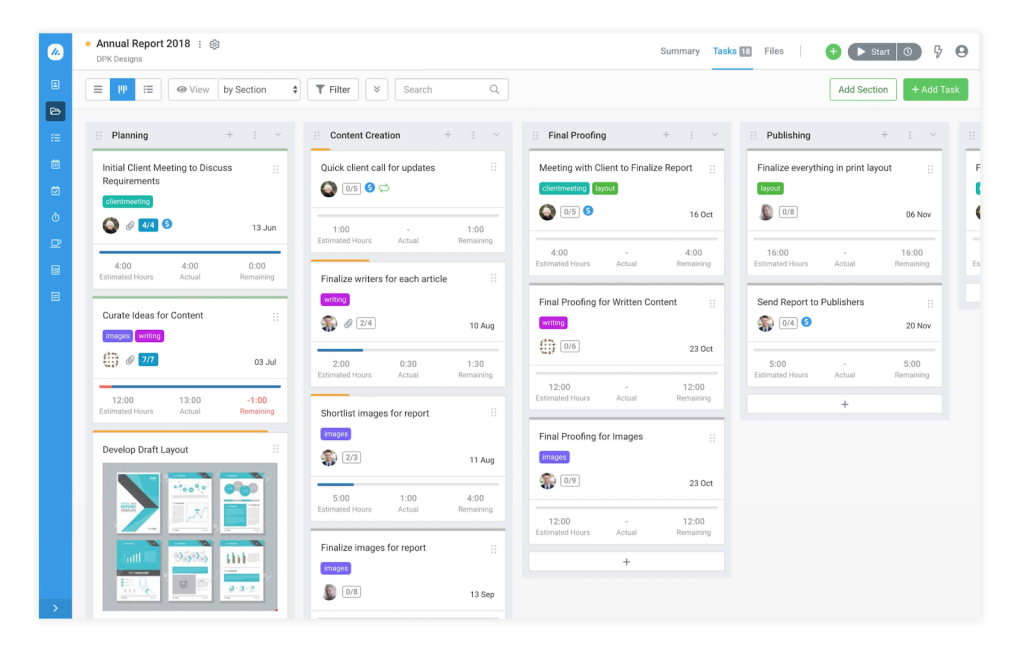The image size is (1024, 655).
Task: Click the lightning bolt icon in the header
Action: tap(938, 52)
